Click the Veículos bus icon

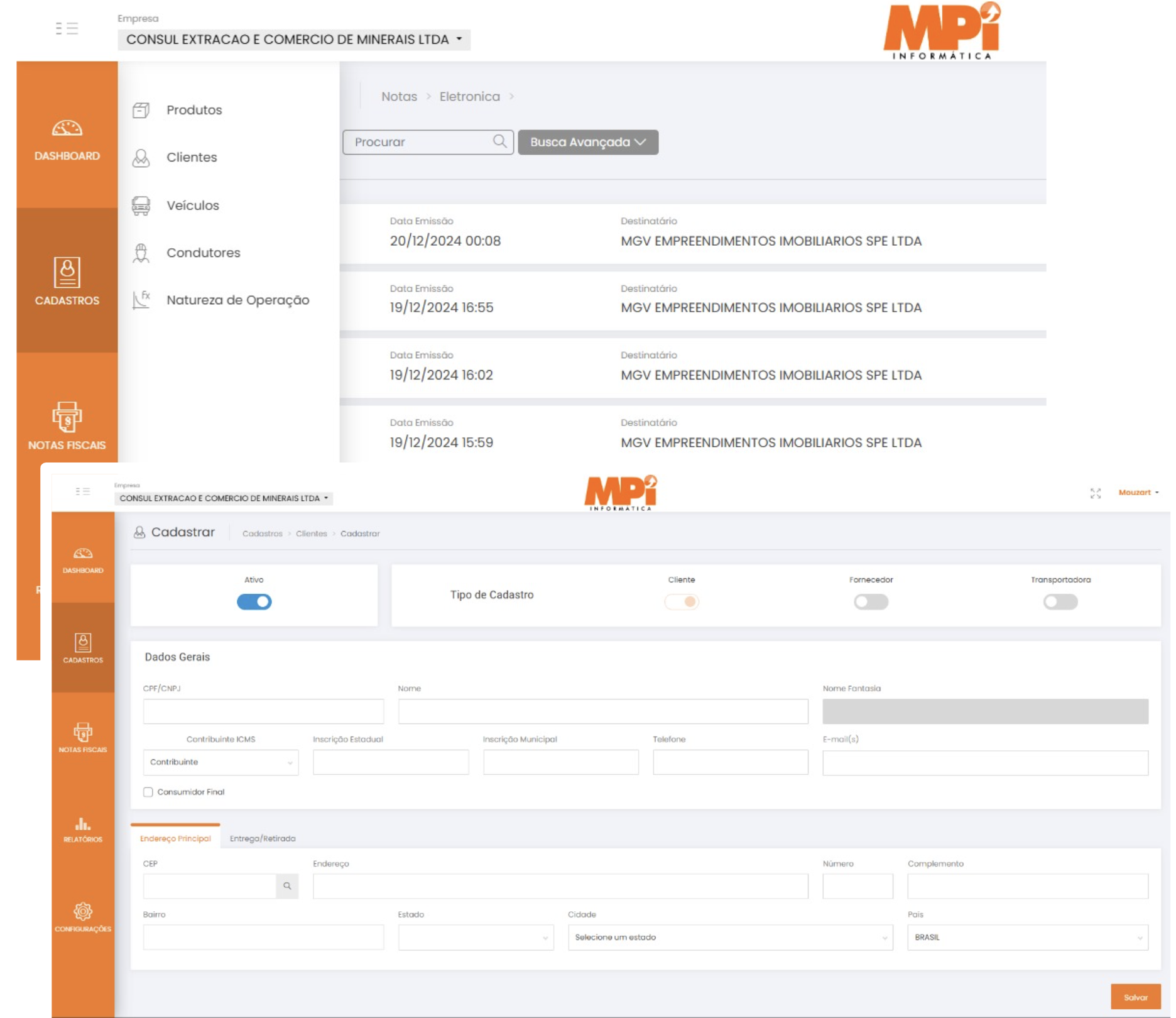[141, 205]
